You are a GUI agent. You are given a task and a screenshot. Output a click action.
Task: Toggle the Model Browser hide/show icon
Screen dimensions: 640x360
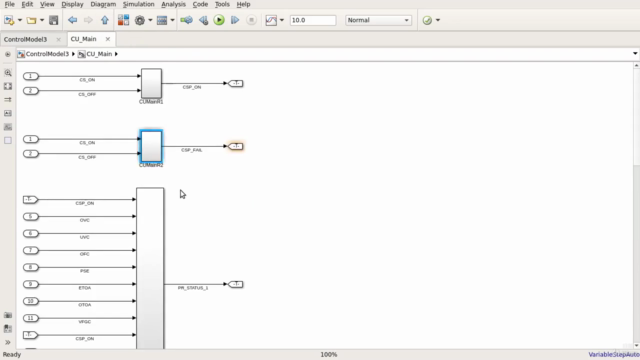pyautogui.click(x=8, y=54)
